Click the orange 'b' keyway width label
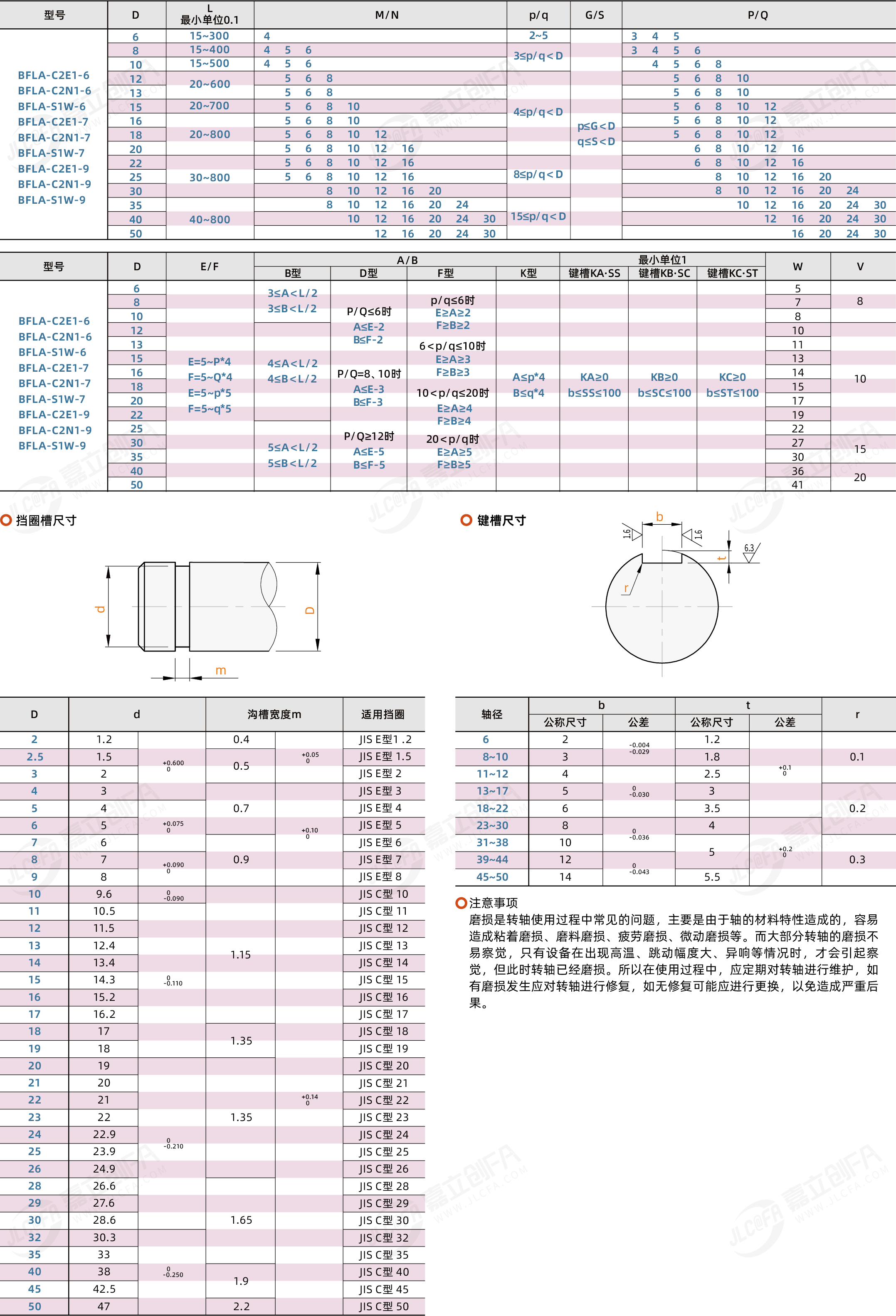The width and height of the screenshot is (896, 1316). pyautogui.click(x=659, y=516)
